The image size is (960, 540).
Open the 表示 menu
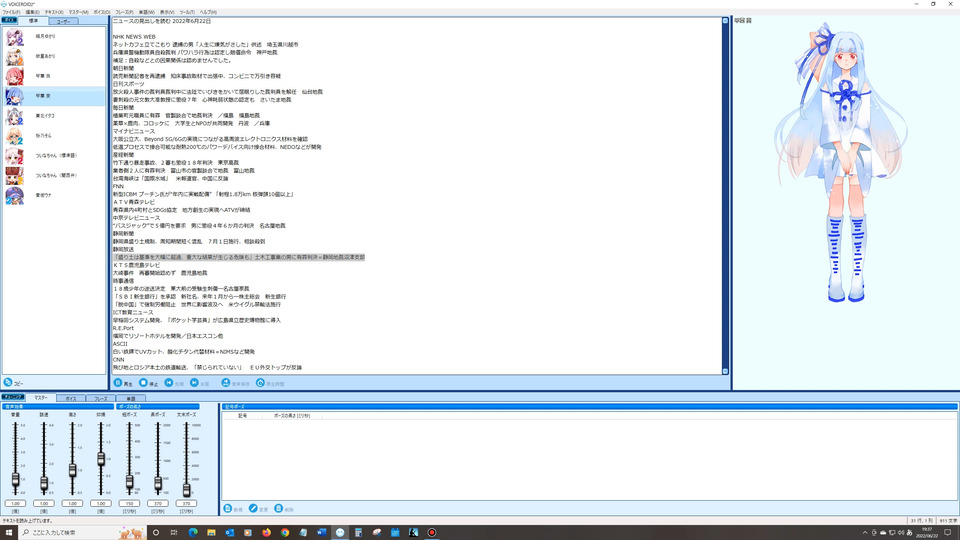click(x=167, y=12)
